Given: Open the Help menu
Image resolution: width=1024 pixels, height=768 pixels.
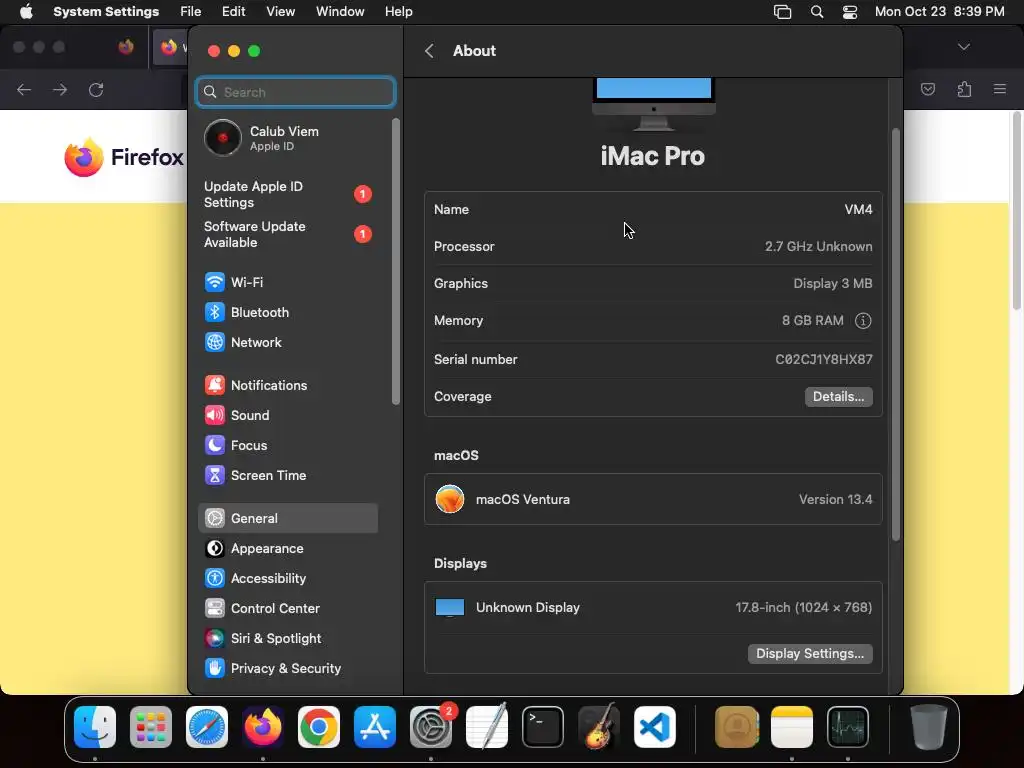Looking at the screenshot, I should coord(398,12).
